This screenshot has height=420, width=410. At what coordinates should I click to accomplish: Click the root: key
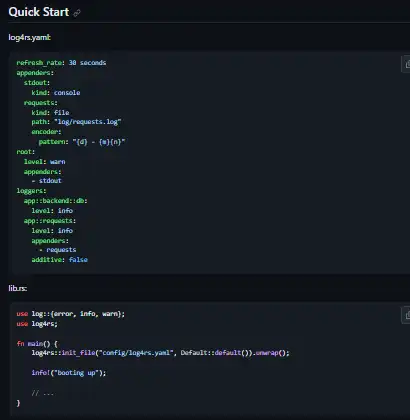pyautogui.click(x=26, y=152)
